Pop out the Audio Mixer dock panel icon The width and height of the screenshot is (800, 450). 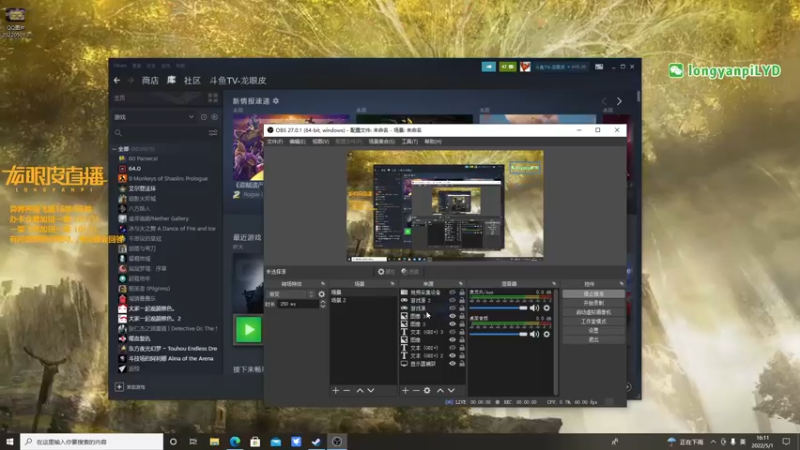(554, 284)
